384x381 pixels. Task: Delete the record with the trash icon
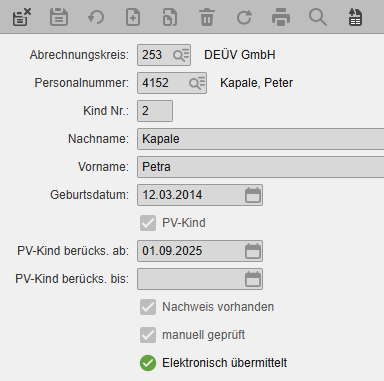(x=207, y=17)
